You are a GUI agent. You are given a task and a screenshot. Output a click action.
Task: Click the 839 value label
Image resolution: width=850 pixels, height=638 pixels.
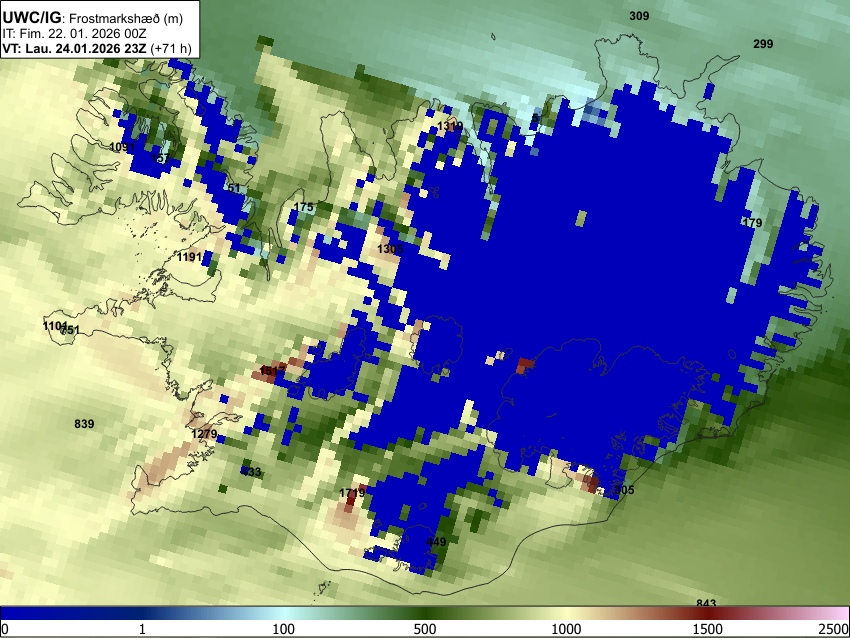84,424
